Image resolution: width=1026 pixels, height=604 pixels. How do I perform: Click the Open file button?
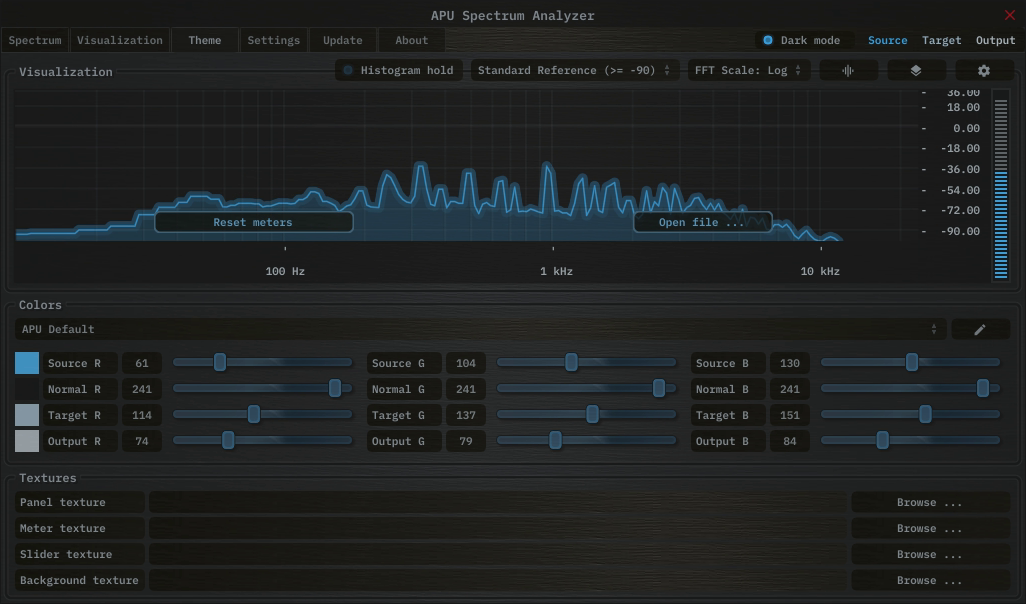[x=702, y=222]
